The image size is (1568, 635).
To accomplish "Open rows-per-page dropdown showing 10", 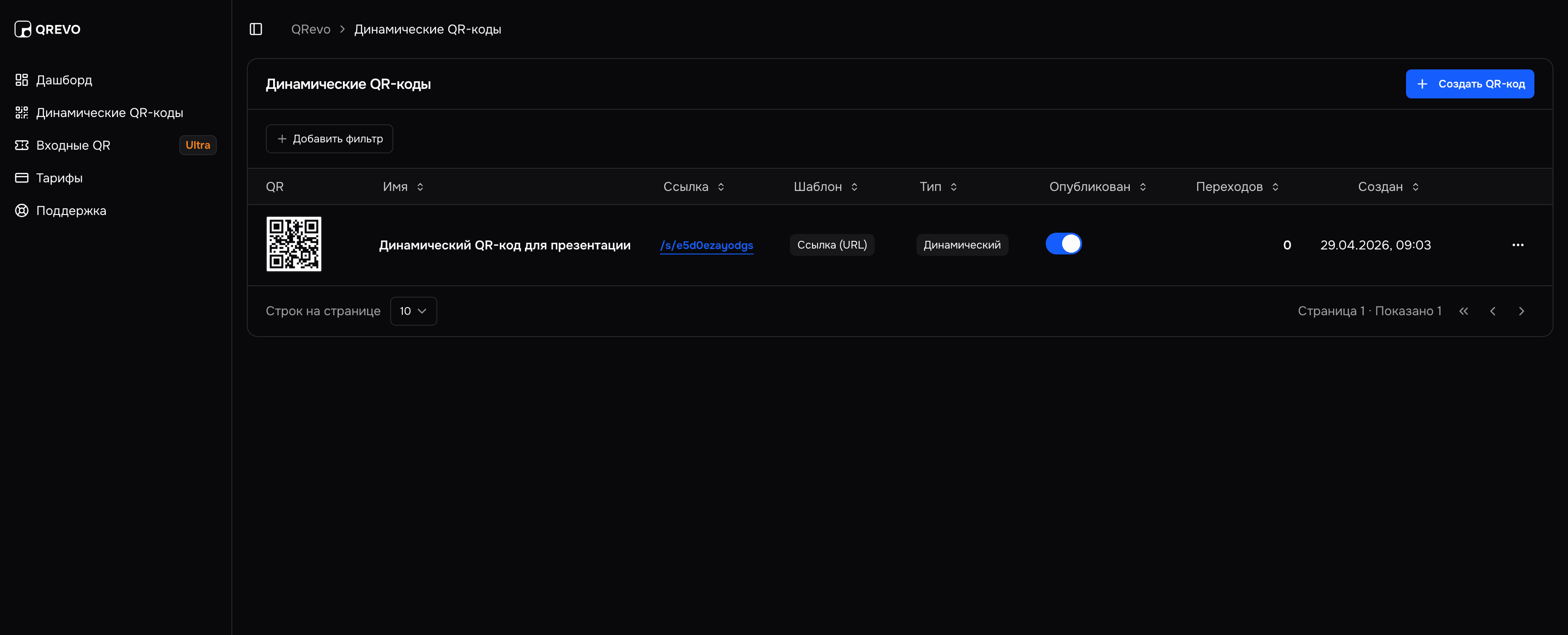I will pyautogui.click(x=413, y=311).
